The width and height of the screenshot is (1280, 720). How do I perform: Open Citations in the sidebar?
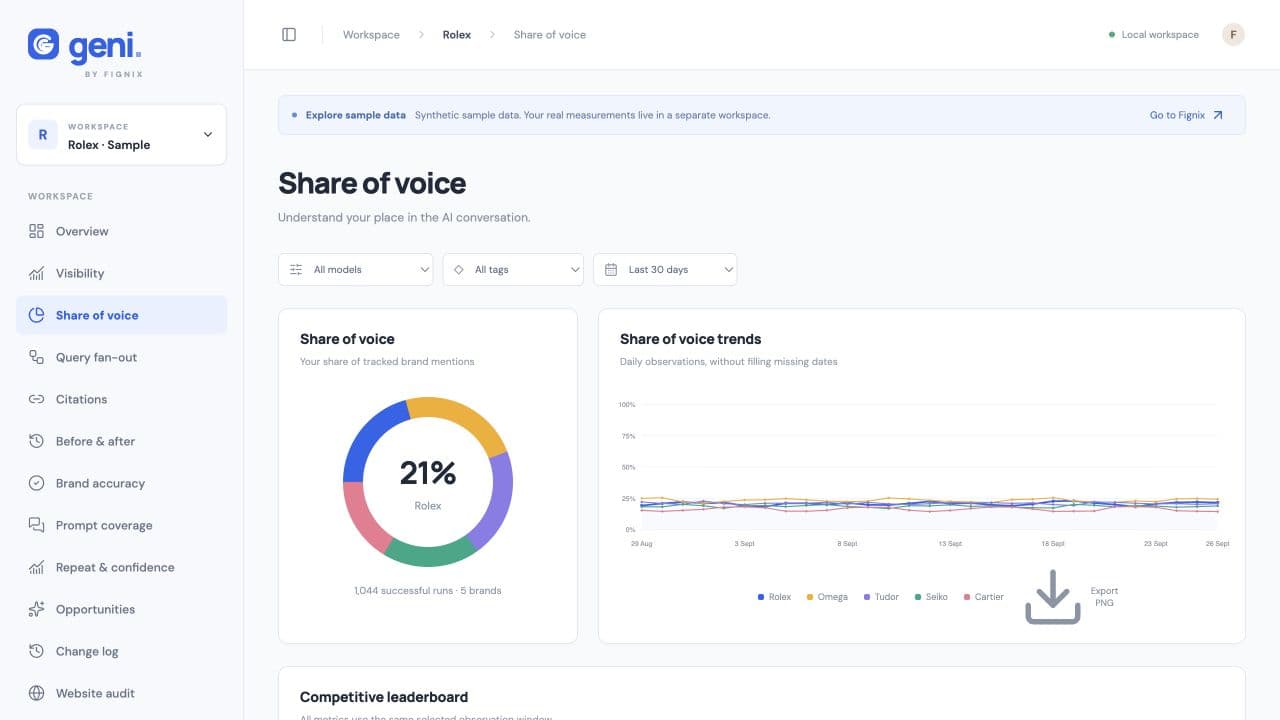click(x=121, y=399)
